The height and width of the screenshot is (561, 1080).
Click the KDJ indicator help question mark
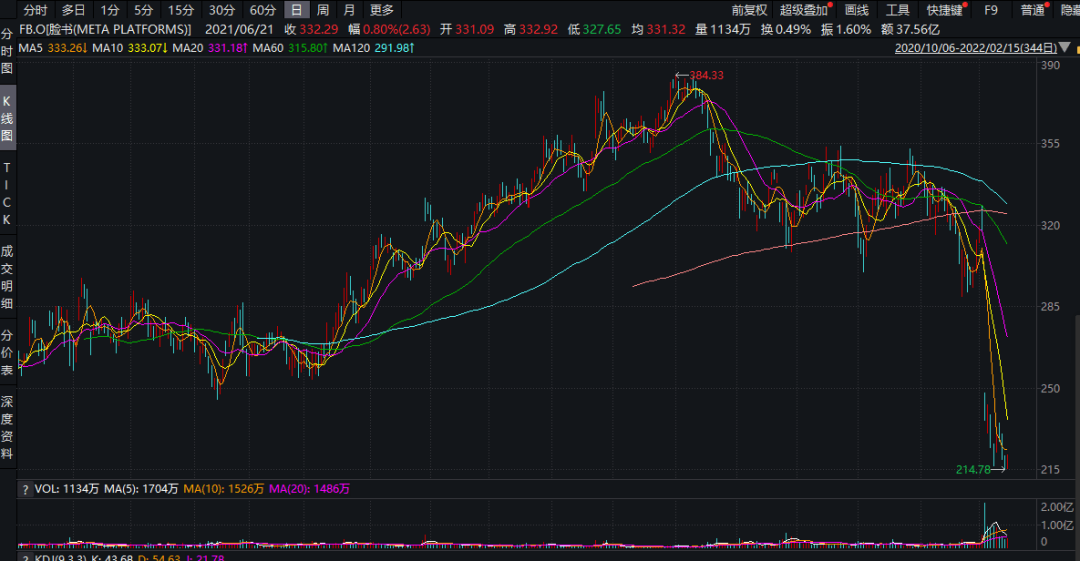25,555
